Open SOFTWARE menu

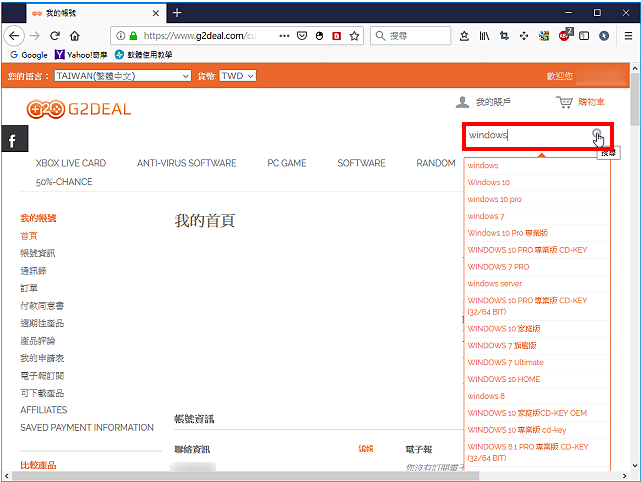[x=361, y=163]
